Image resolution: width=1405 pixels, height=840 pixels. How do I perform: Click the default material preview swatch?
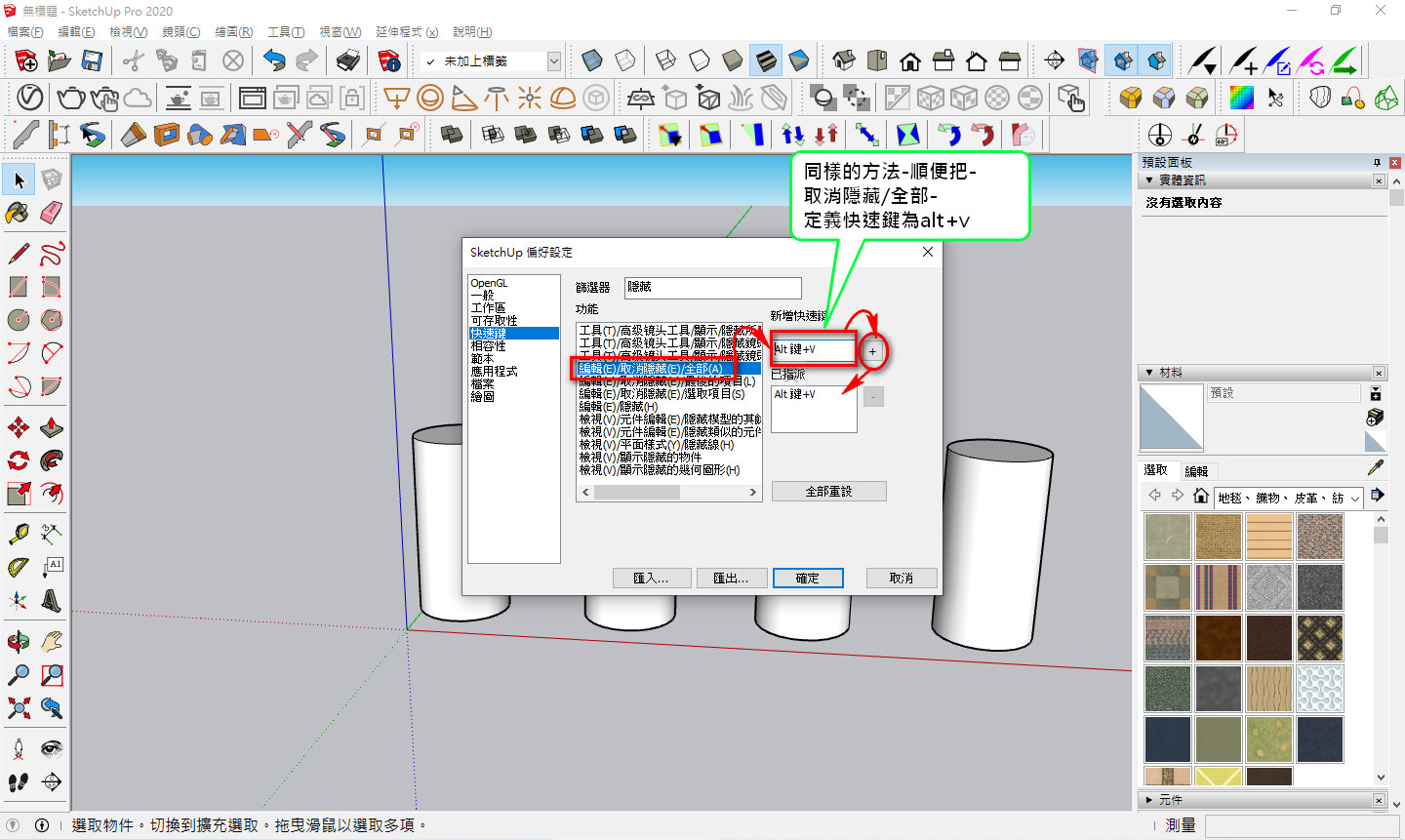tap(1171, 418)
